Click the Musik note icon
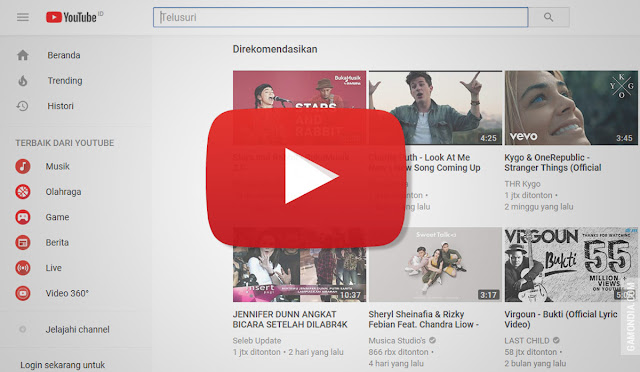 point(23,167)
